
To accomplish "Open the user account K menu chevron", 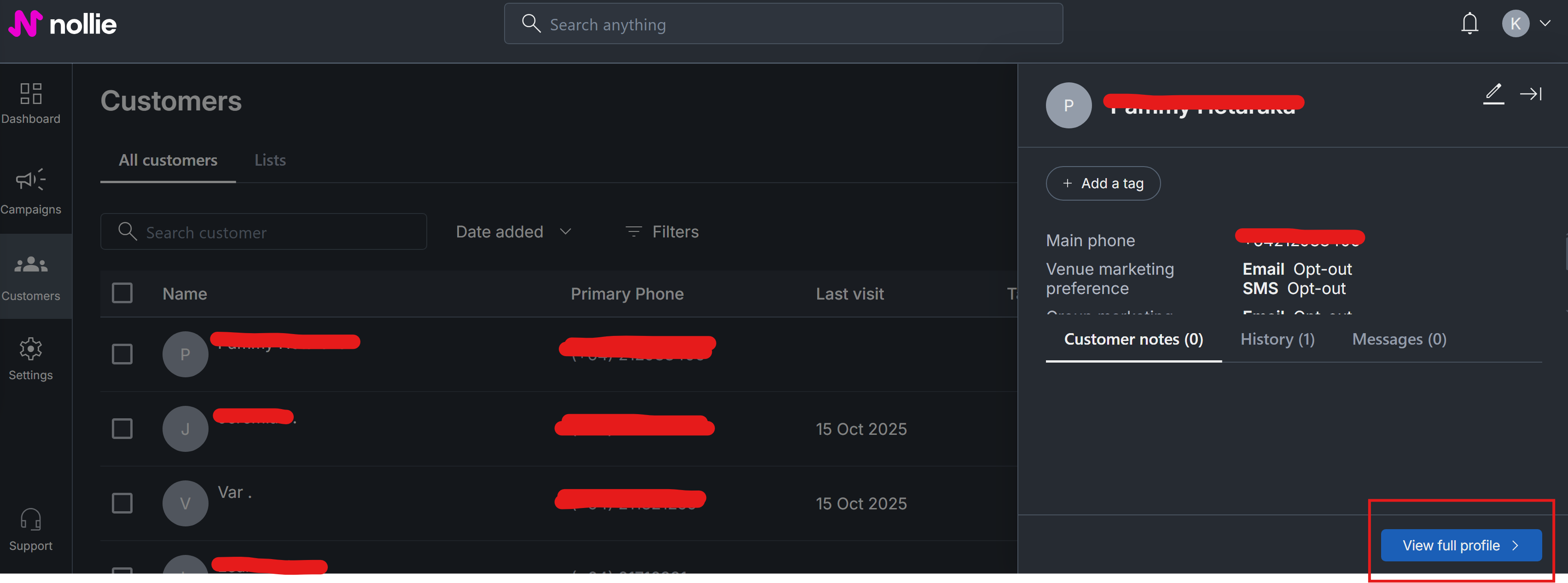I will click(x=1545, y=24).
